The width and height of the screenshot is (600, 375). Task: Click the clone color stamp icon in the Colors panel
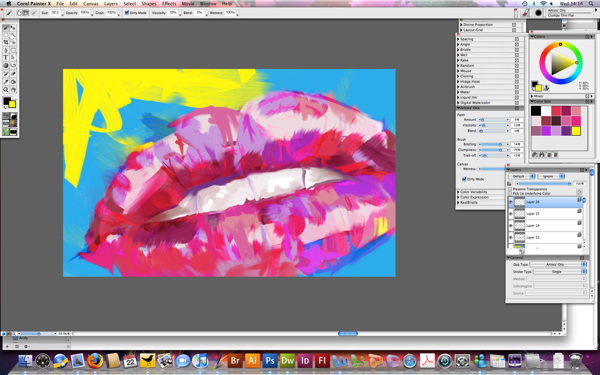pos(546,88)
